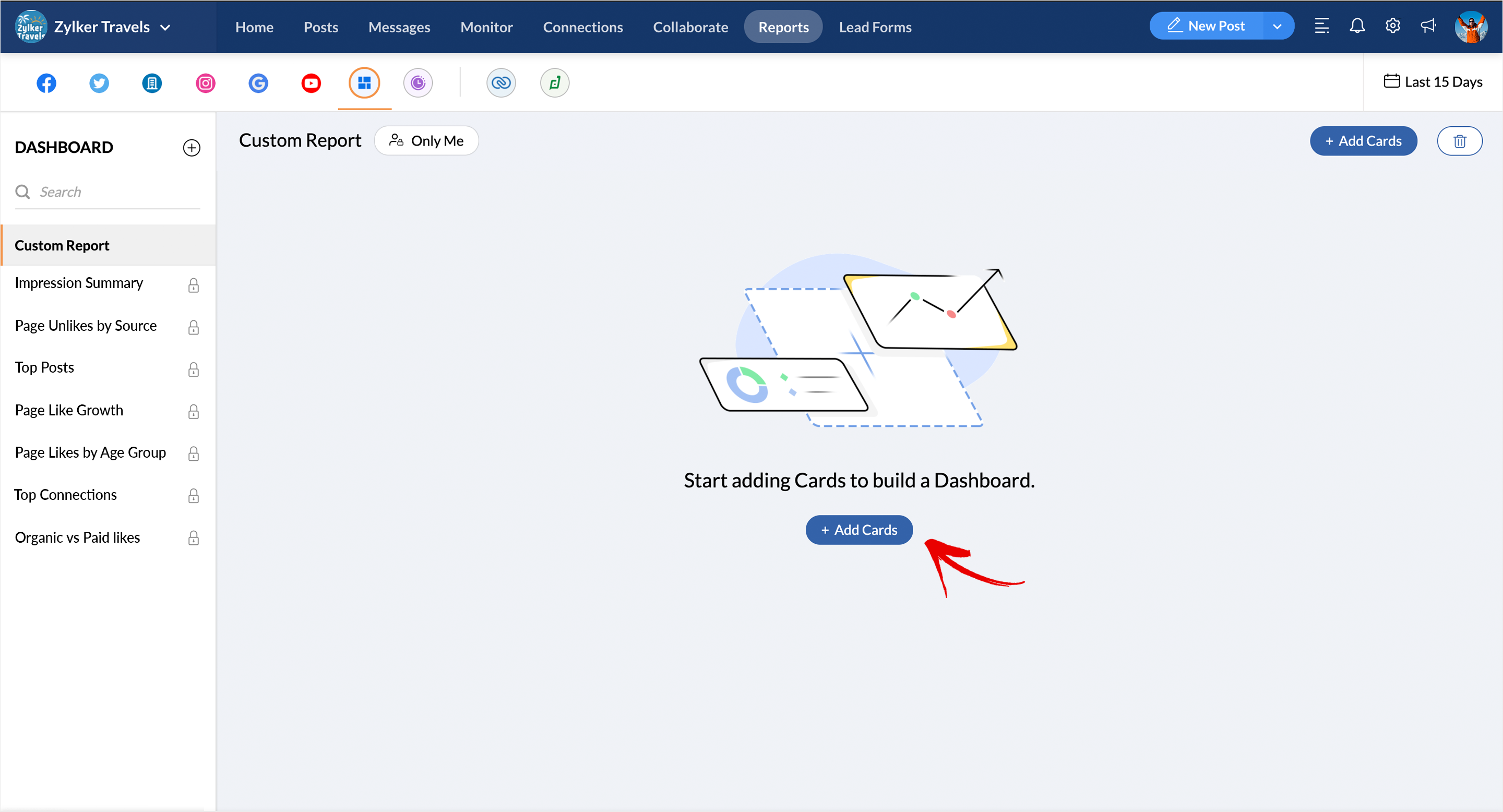
Task: Click Add Cards button in header
Action: coord(1363,140)
